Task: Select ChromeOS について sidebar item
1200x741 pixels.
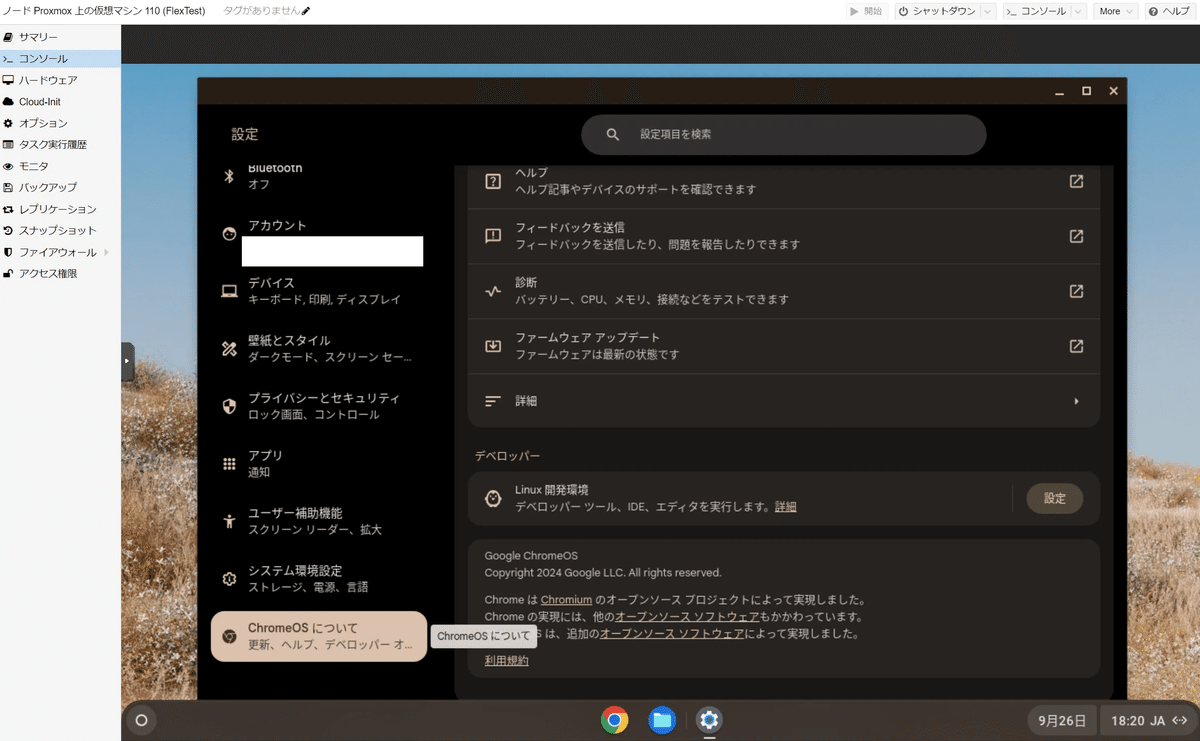Action: coord(318,636)
